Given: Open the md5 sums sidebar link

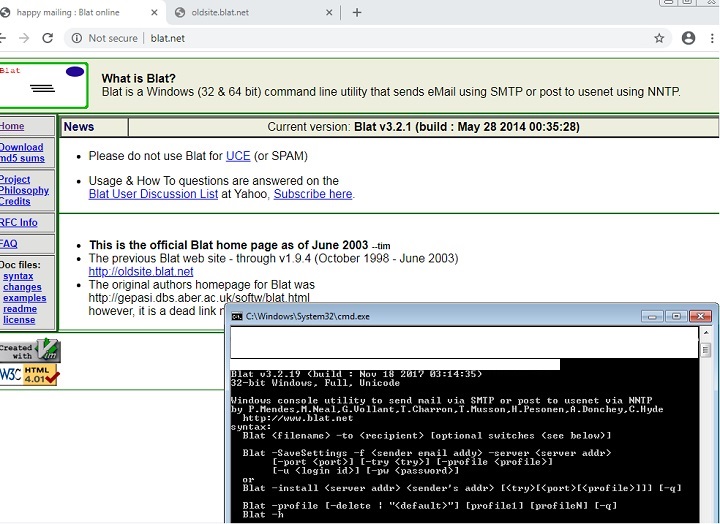Looking at the screenshot, I should (22, 159).
